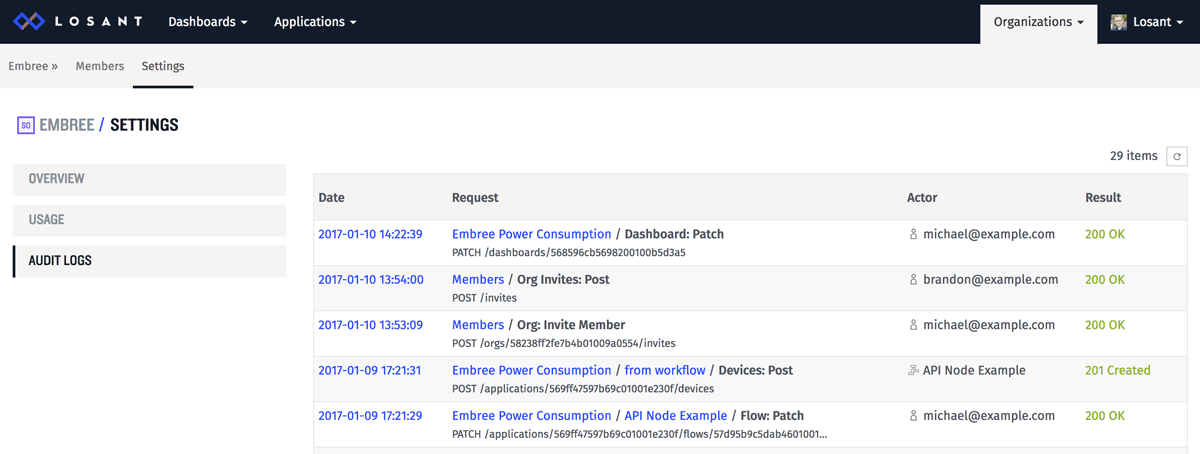Click the Losant logo icon
This screenshot has height=454, width=1200.
[28, 21]
